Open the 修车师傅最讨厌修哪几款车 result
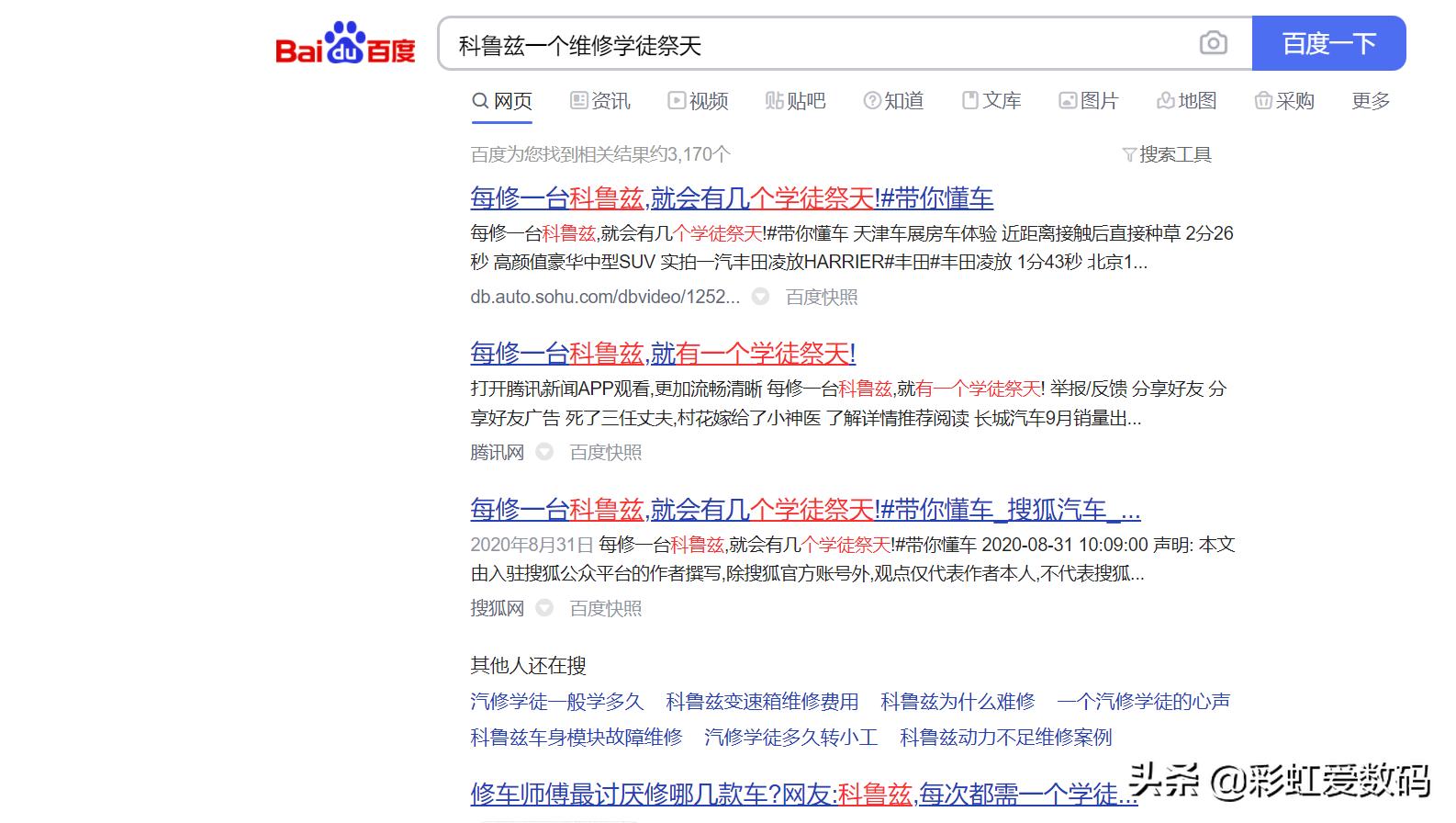 (803, 795)
